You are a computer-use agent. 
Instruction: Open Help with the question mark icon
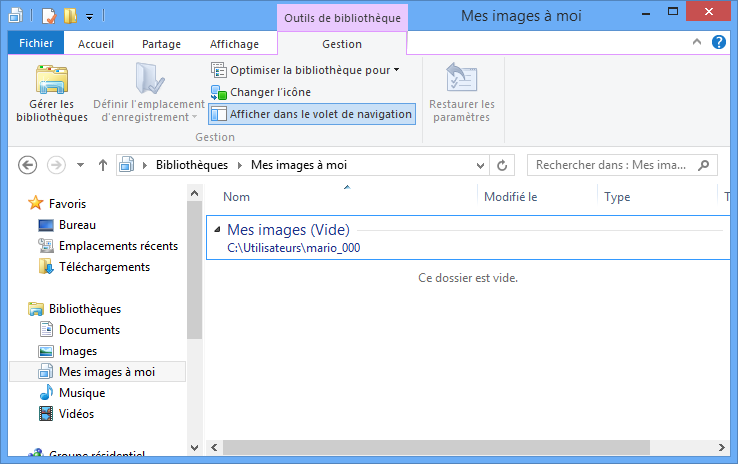tap(719, 42)
